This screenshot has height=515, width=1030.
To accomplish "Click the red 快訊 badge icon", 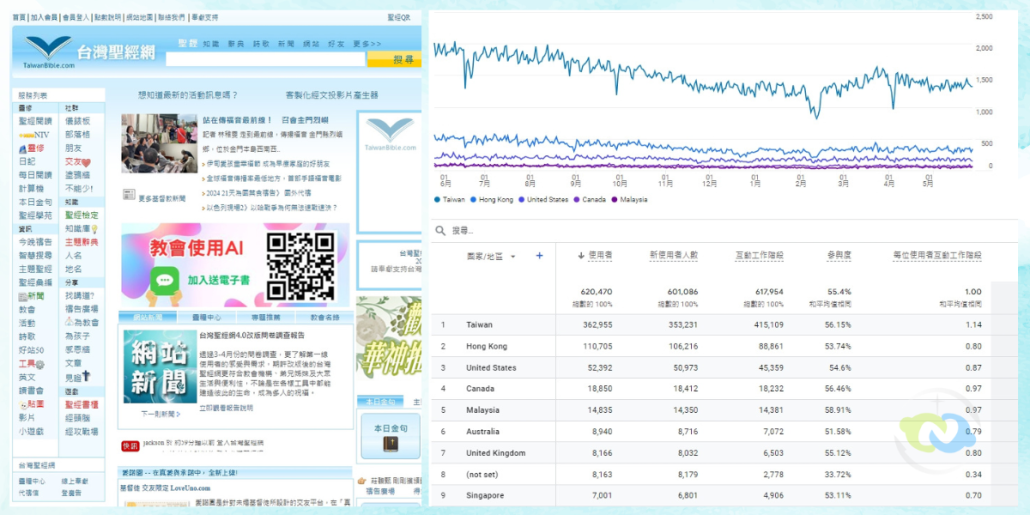I will click(130, 446).
